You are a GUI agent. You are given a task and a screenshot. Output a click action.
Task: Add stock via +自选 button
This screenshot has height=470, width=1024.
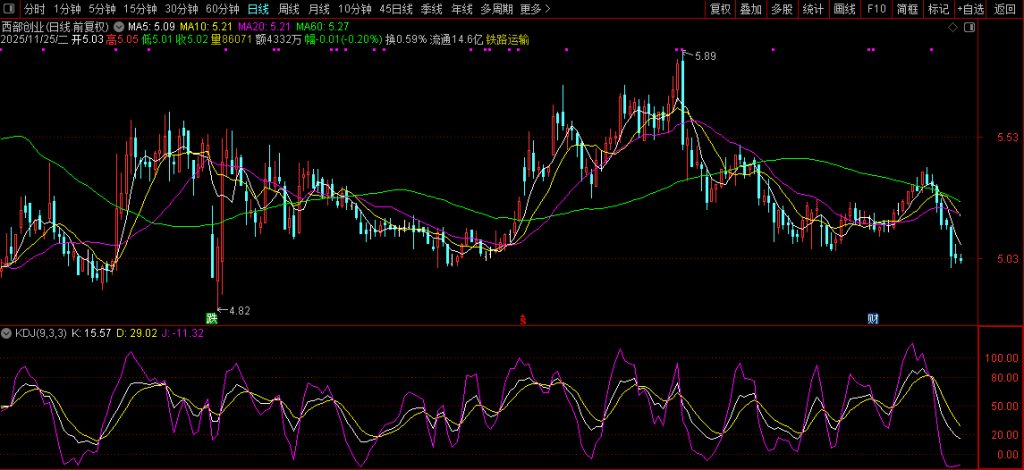click(970, 9)
